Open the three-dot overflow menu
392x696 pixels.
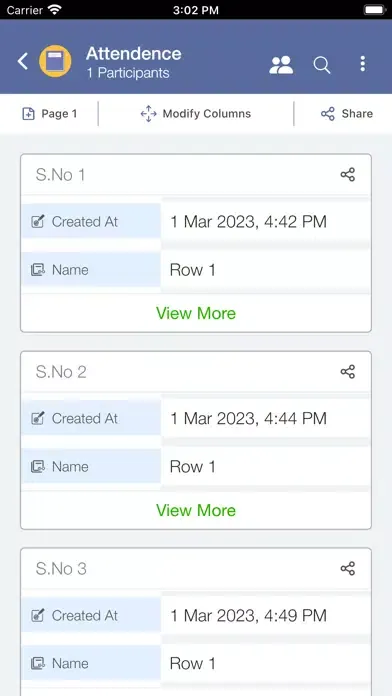[x=363, y=64]
